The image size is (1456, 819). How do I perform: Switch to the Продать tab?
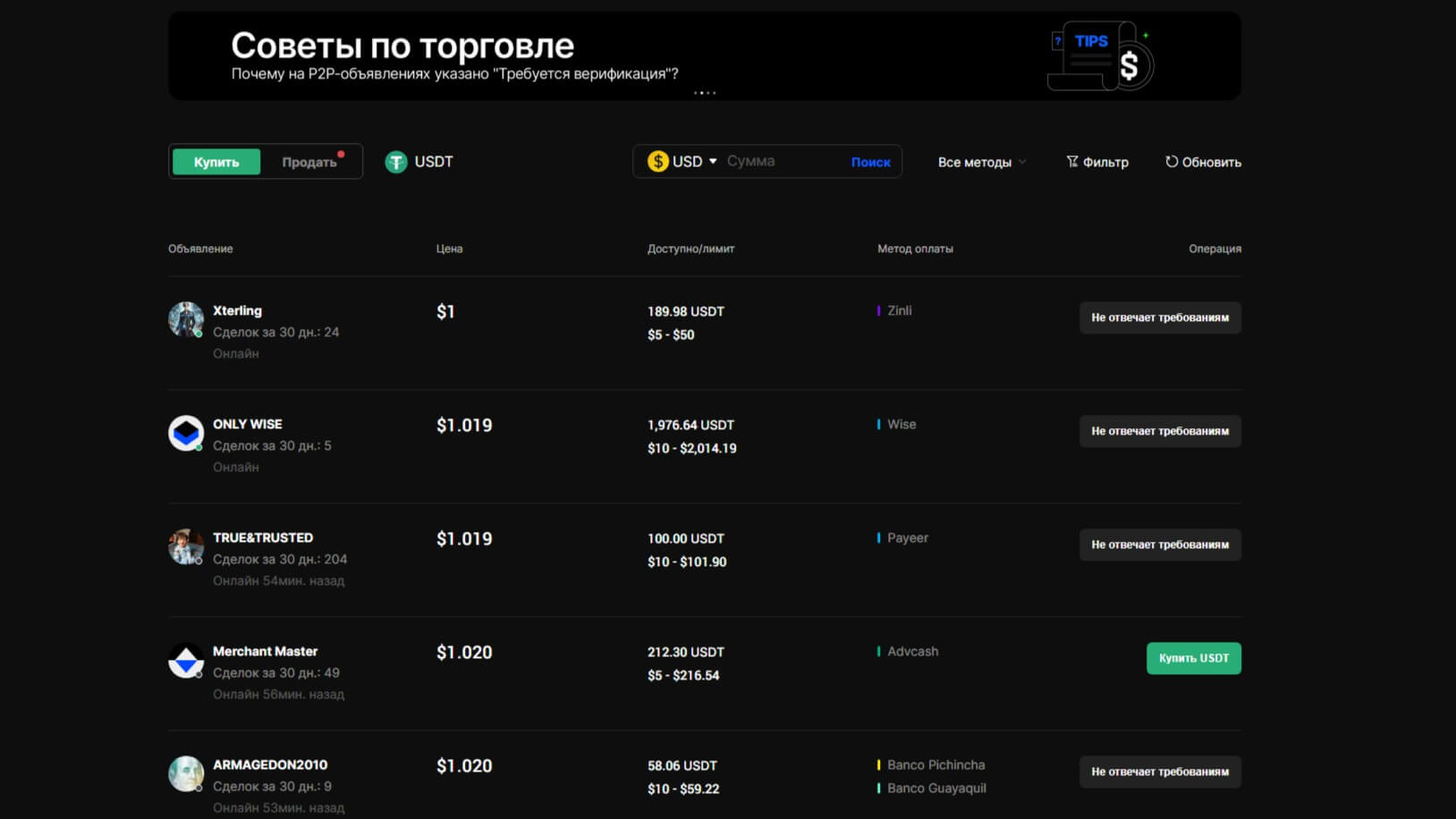(x=309, y=162)
